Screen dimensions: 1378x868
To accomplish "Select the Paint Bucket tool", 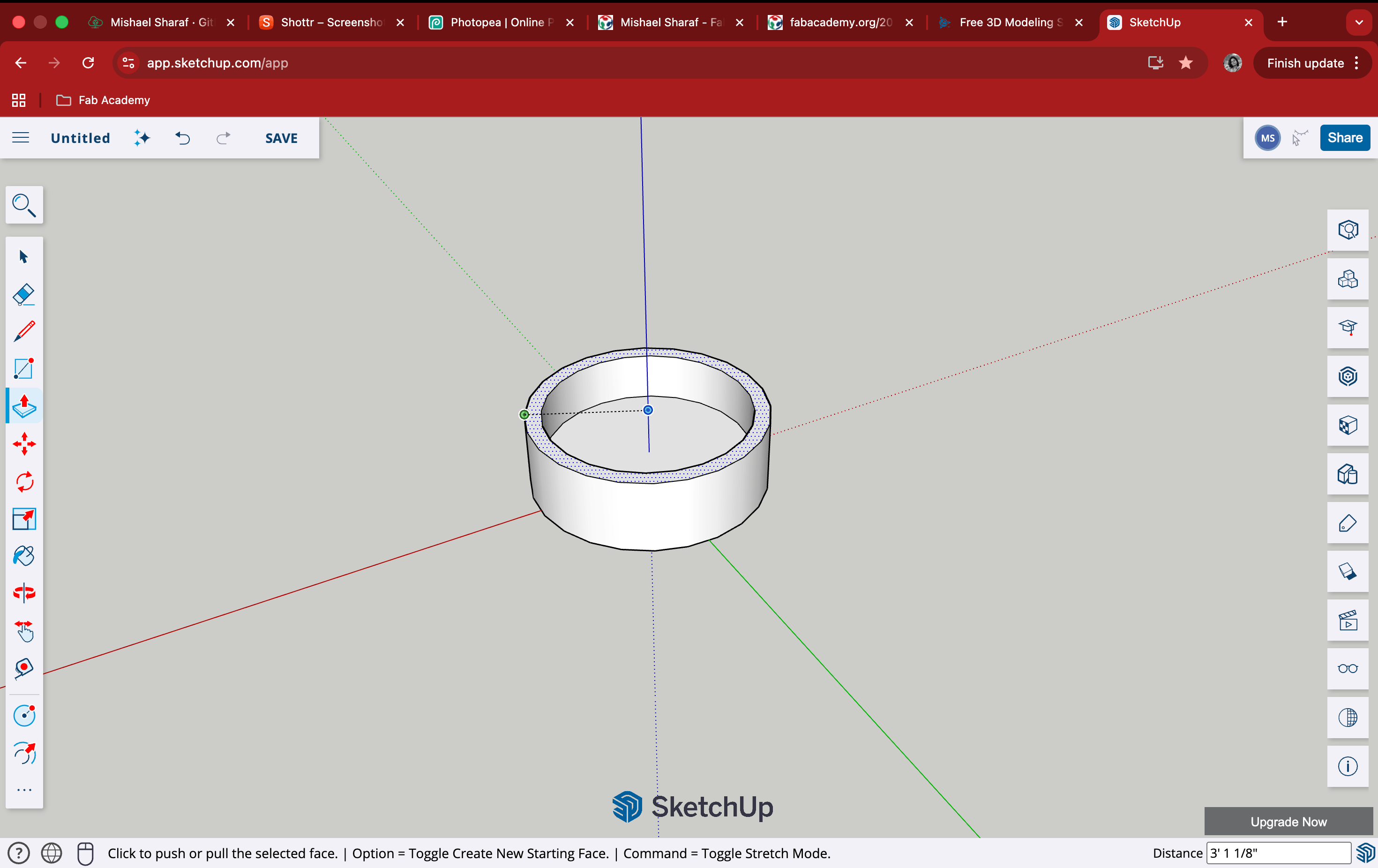I will point(23,555).
